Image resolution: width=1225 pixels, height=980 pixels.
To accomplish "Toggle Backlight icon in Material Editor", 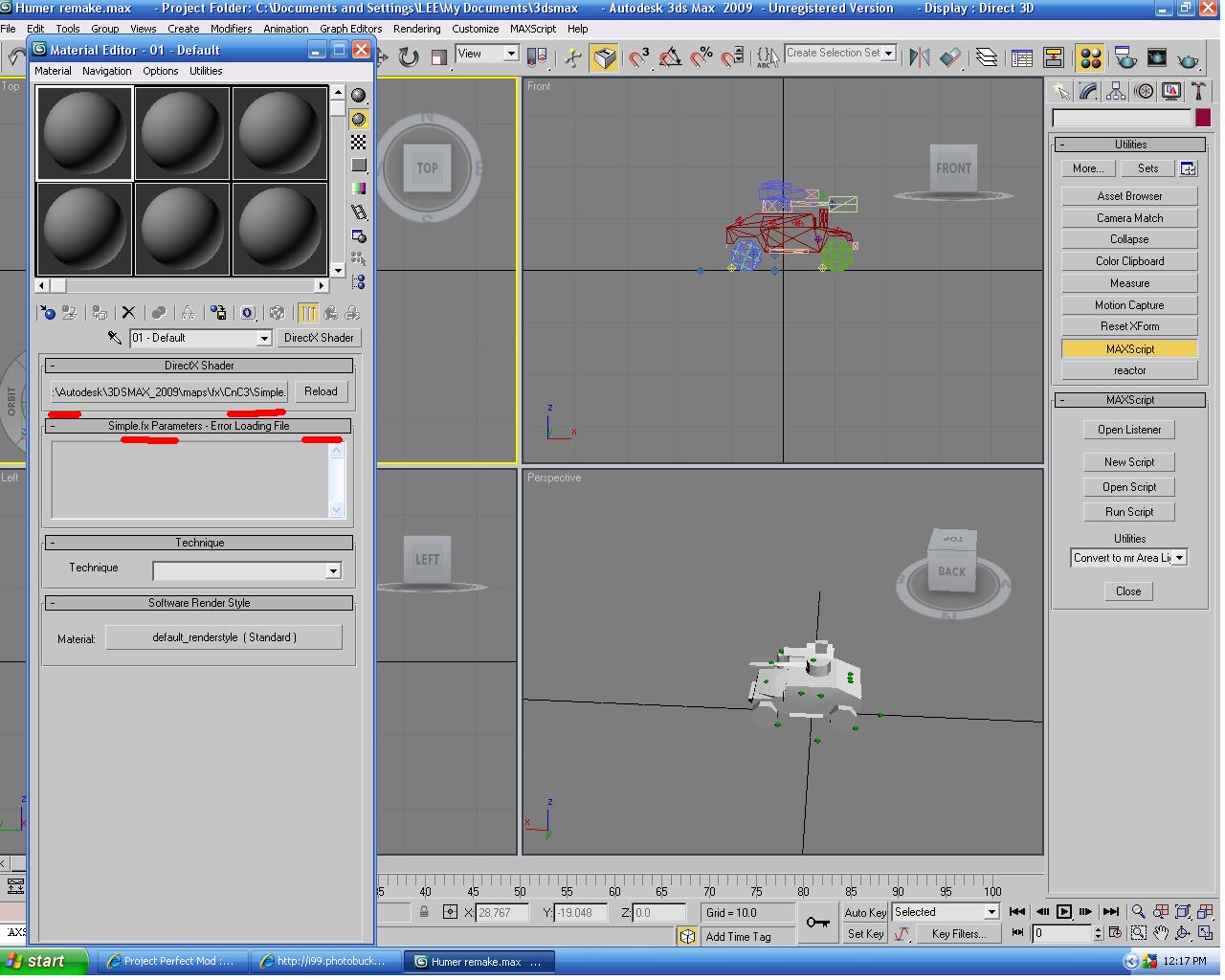I will pos(358,119).
